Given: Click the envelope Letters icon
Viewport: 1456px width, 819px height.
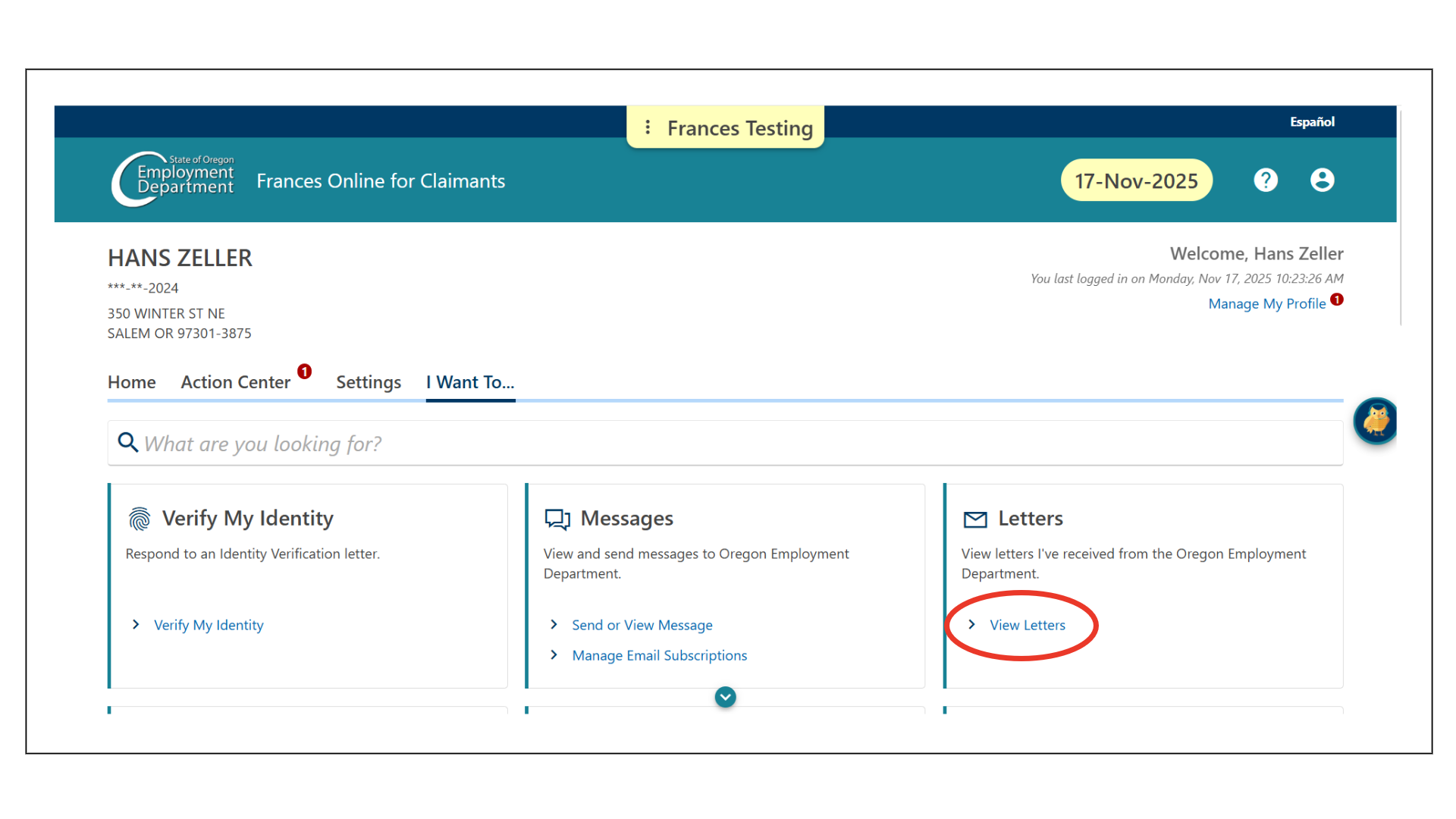Looking at the screenshot, I should [975, 519].
